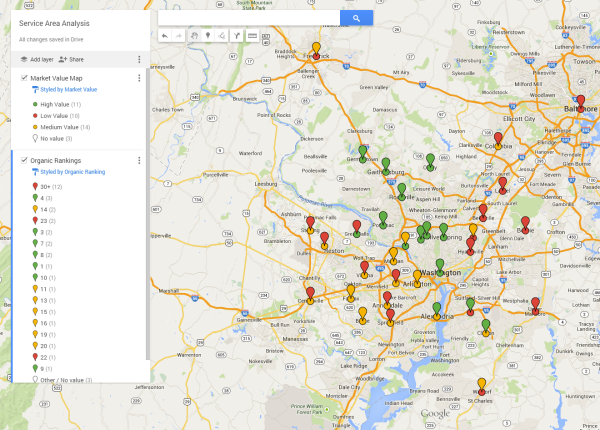Open the Add directions tool
600x430 pixels.
coord(237,36)
